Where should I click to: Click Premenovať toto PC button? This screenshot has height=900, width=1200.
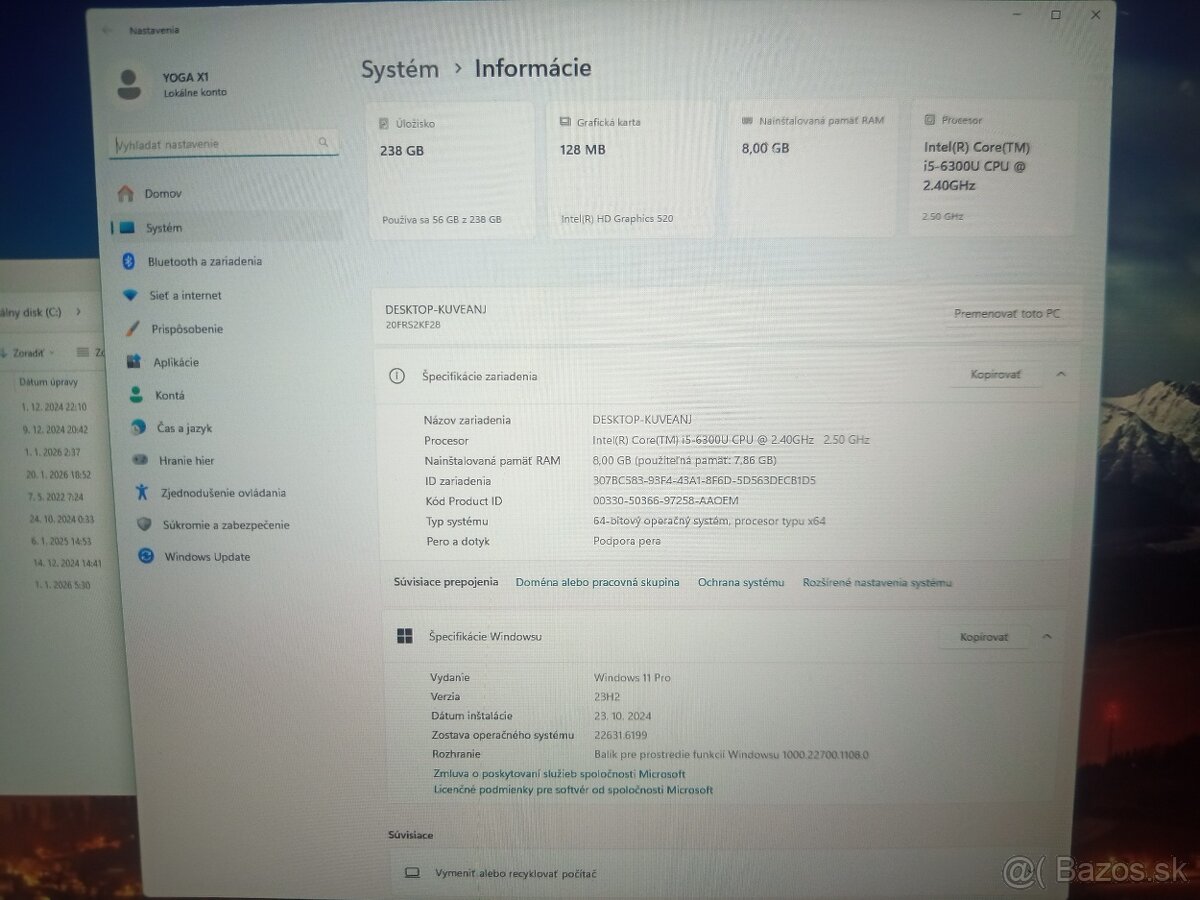tap(1008, 313)
